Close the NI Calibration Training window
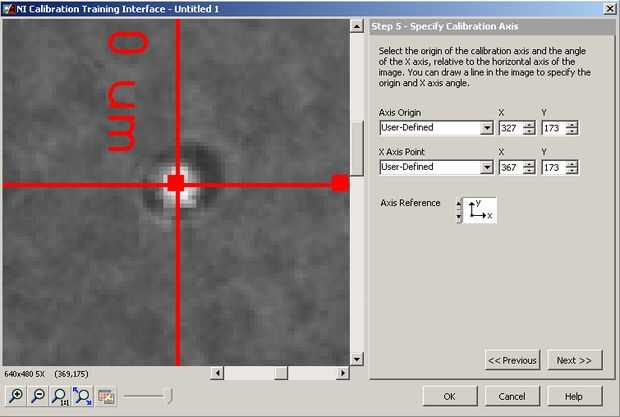The image size is (620, 417). tap(610, 8)
